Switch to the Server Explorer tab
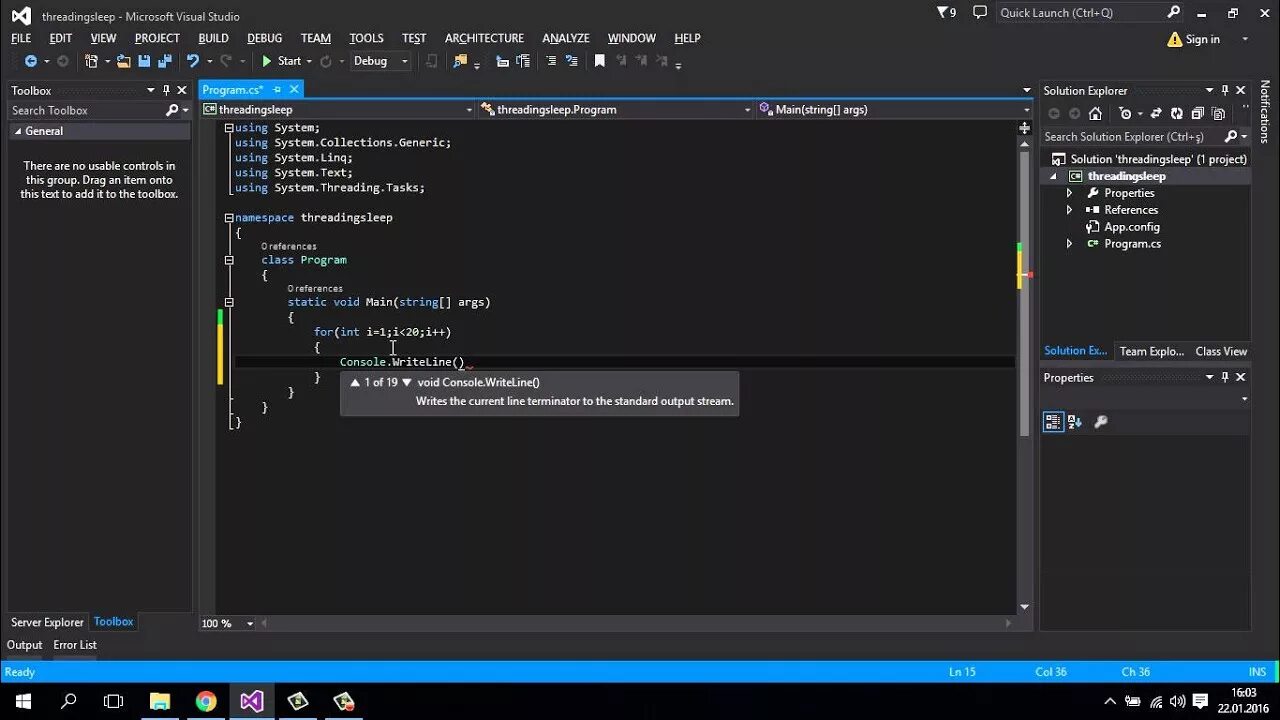The height and width of the screenshot is (720, 1280). [x=47, y=622]
